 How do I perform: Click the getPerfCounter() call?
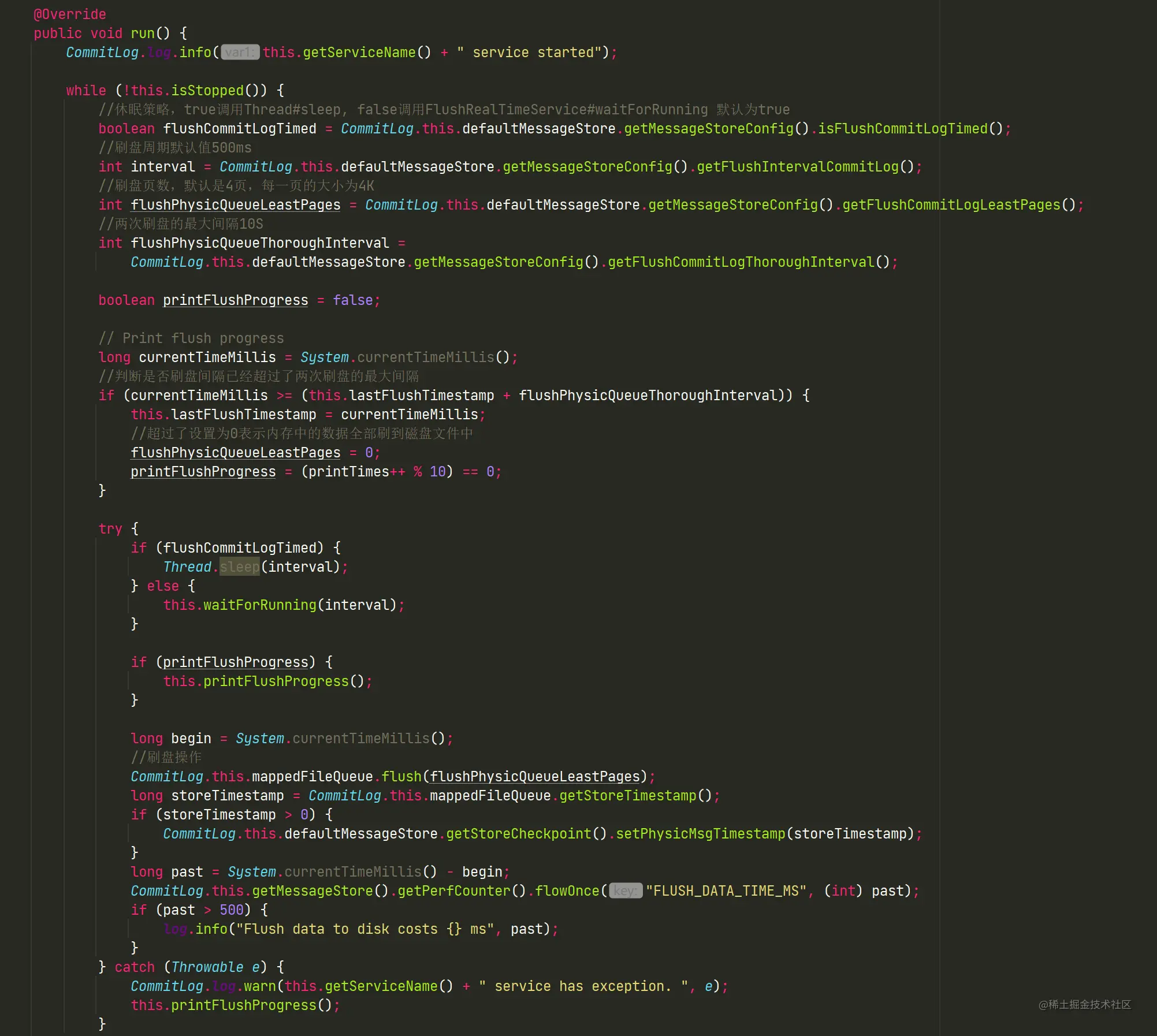462,890
